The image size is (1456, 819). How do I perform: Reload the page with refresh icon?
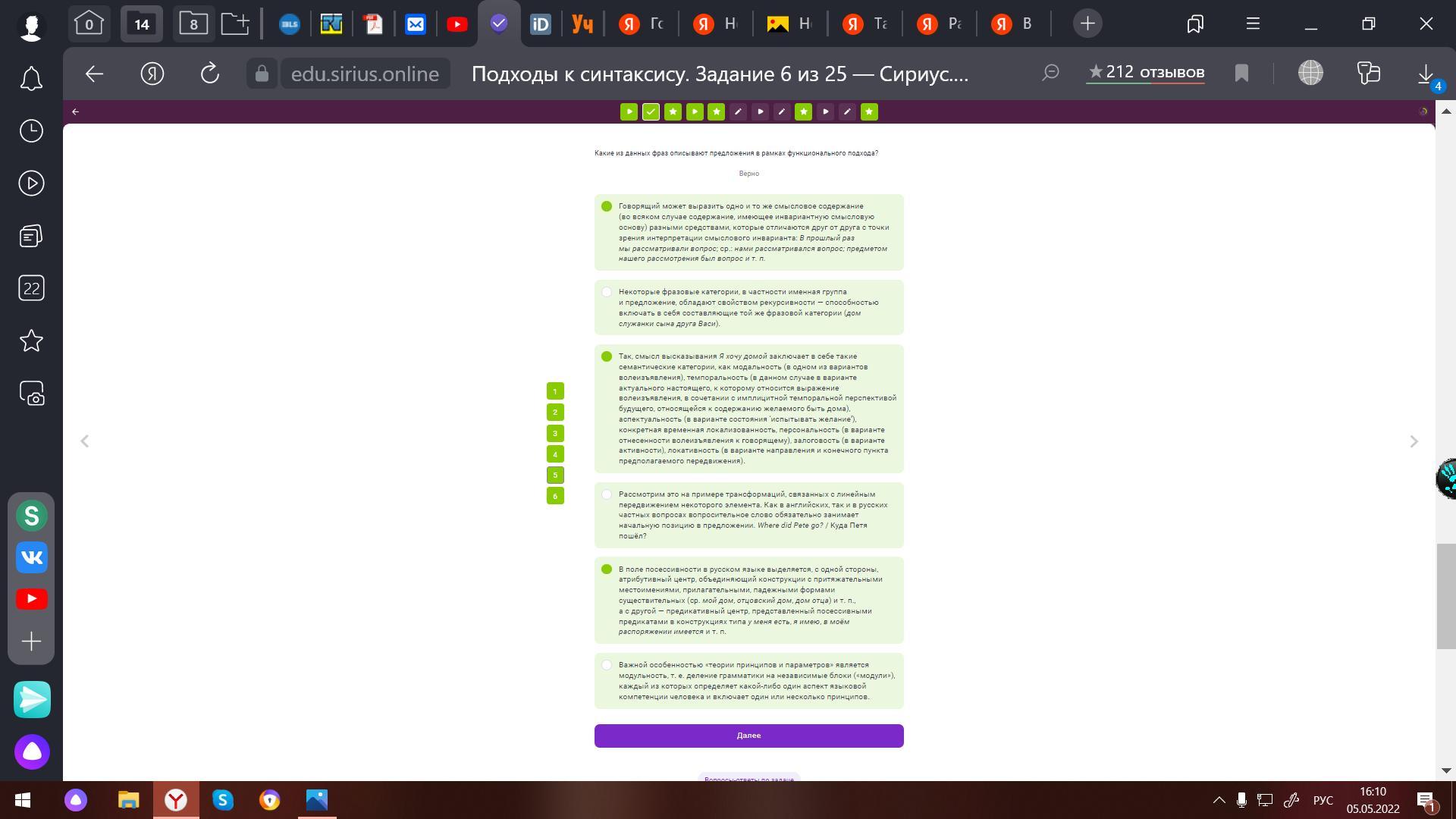[209, 74]
